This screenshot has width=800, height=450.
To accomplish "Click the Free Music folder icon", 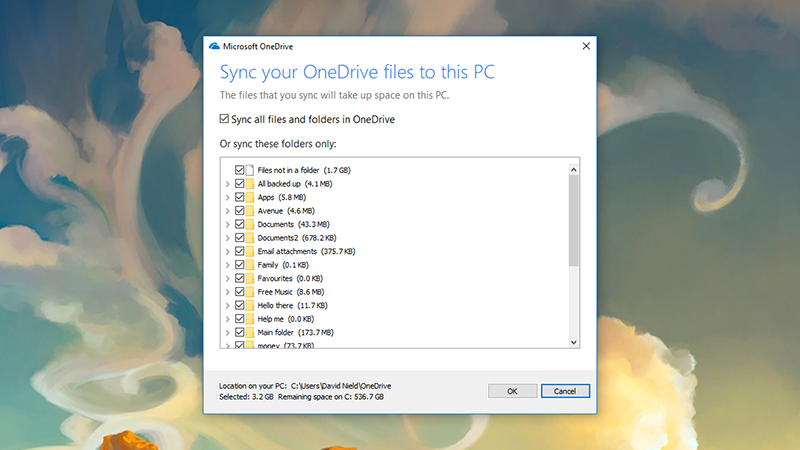I will 249,292.
